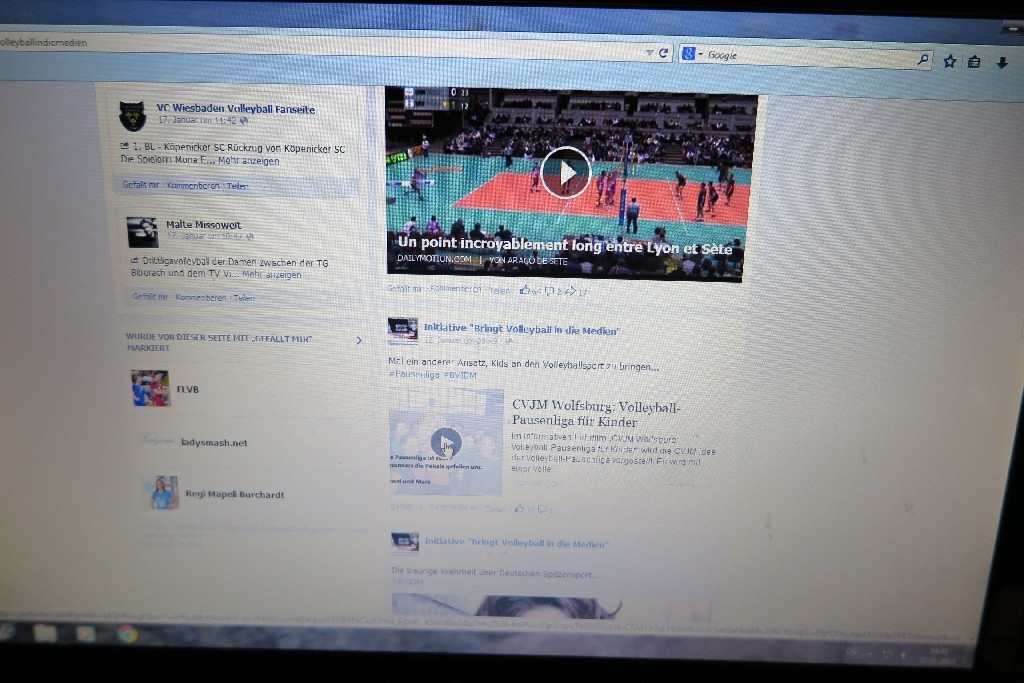1024x683 pixels.
Task: Expand 'Mehr anzeigen' in Malte Missoweit post
Action: tap(272, 275)
